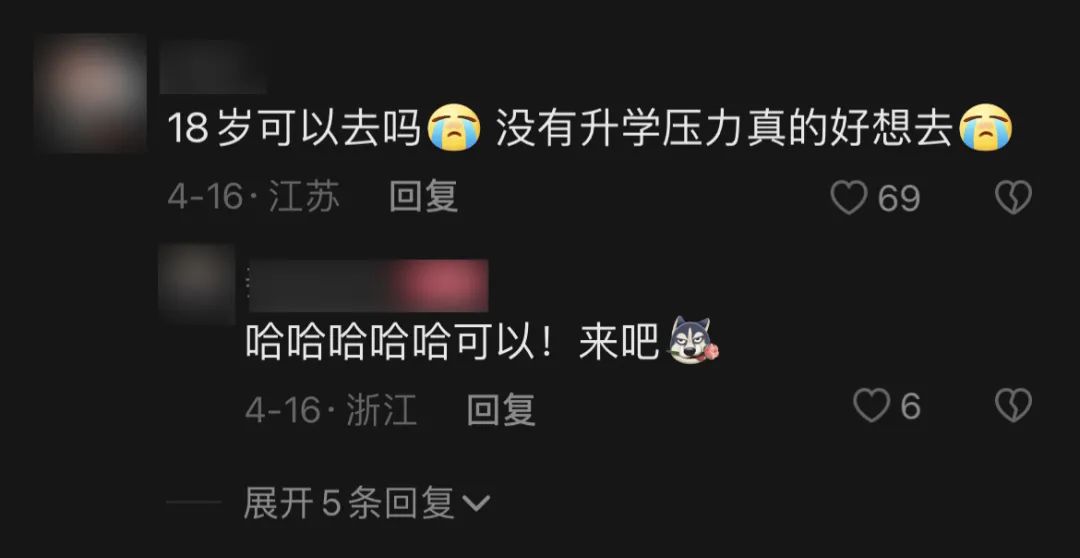The width and height of the screenshot is (1080, 558).
Task: Open the reply author's small avatar
Action: pos(197,282)
